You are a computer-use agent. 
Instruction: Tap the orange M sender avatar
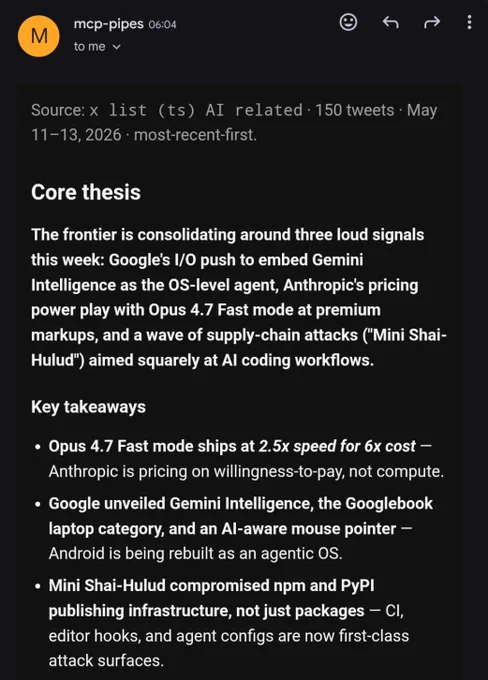pos(39,36)
